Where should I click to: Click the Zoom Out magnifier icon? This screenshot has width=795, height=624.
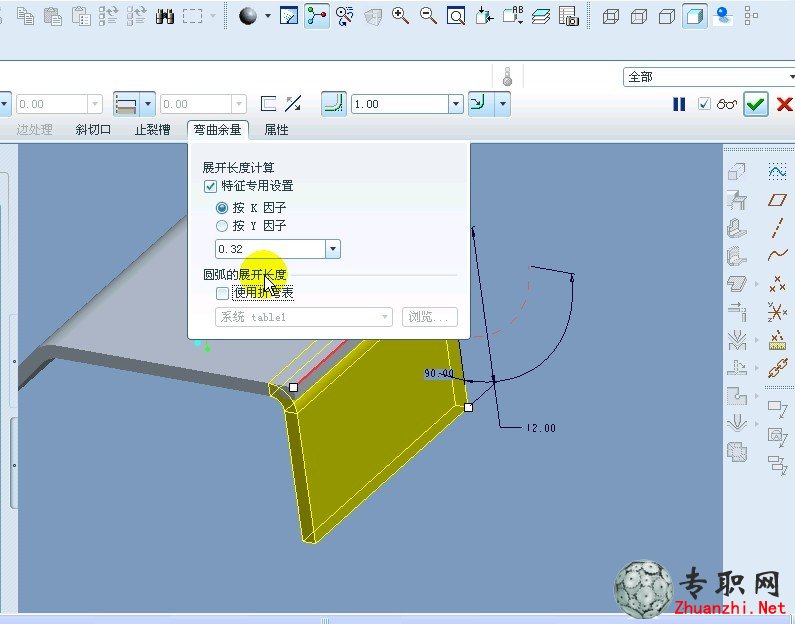click(x=428, y=16)
